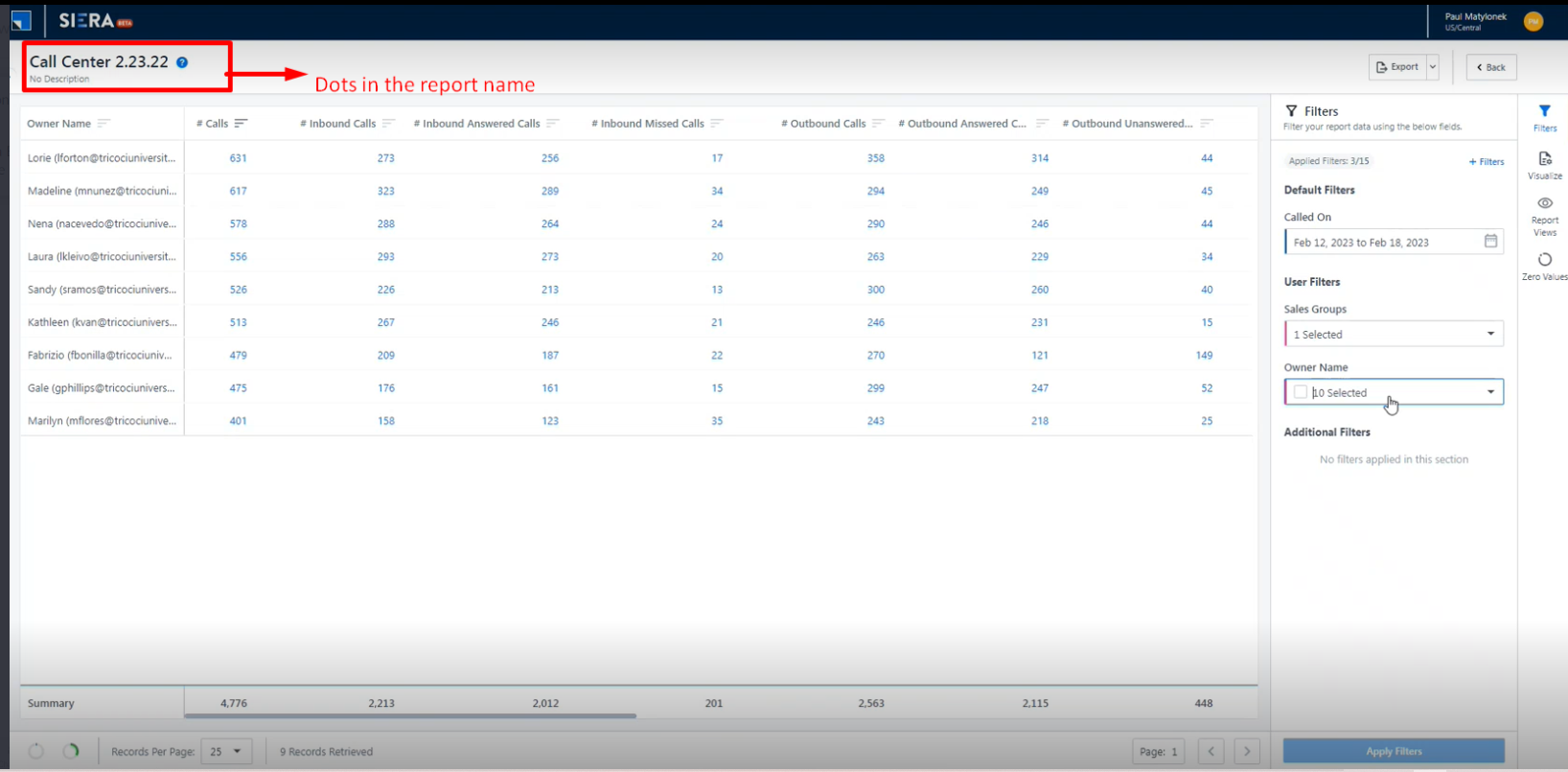
Task: Sort the # Outbound Calls column
Action: (878, 124)
